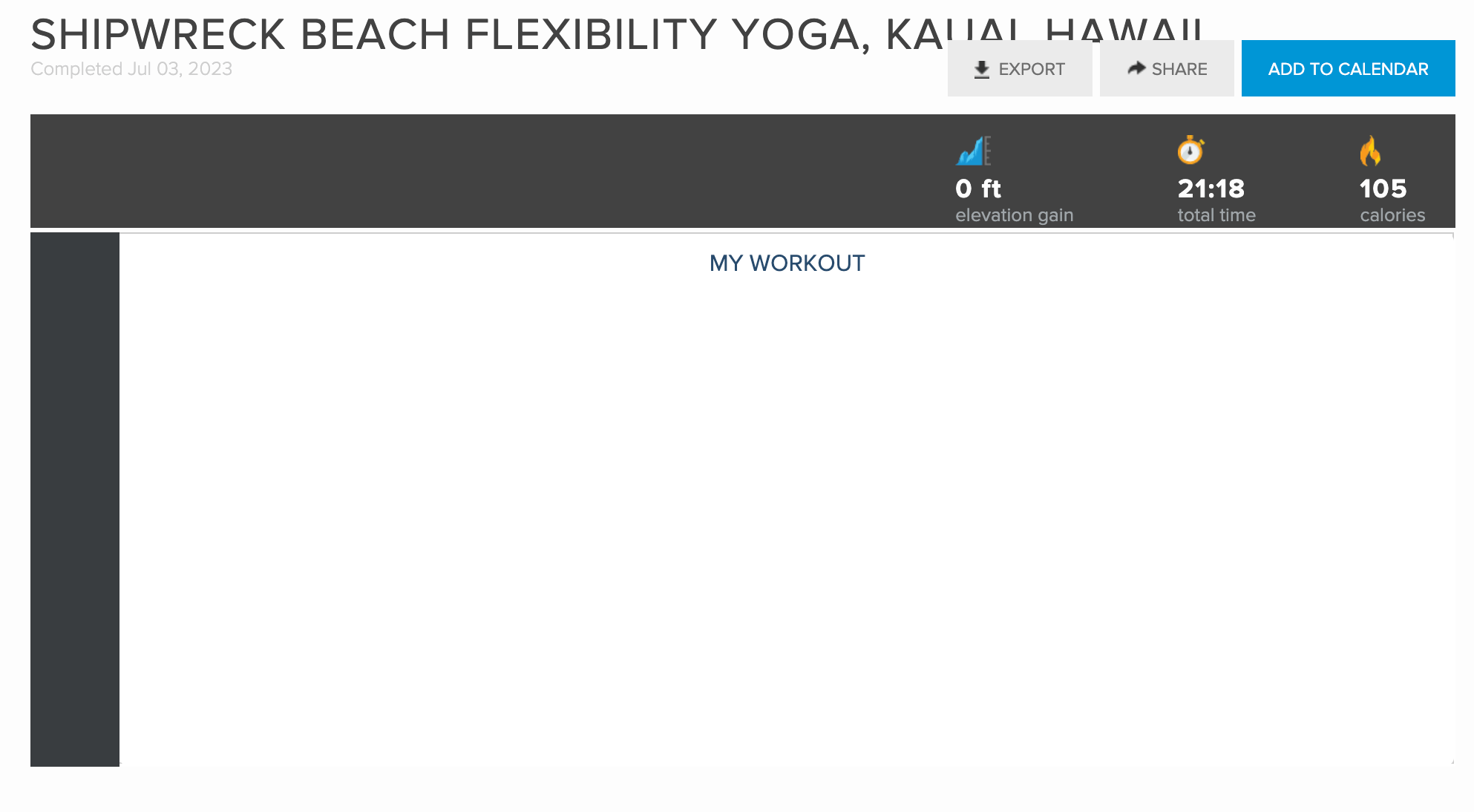The width and height of the screenshot is (1474, 812).
Task: Click the 'total time' label
Action: coord(1216,215)
